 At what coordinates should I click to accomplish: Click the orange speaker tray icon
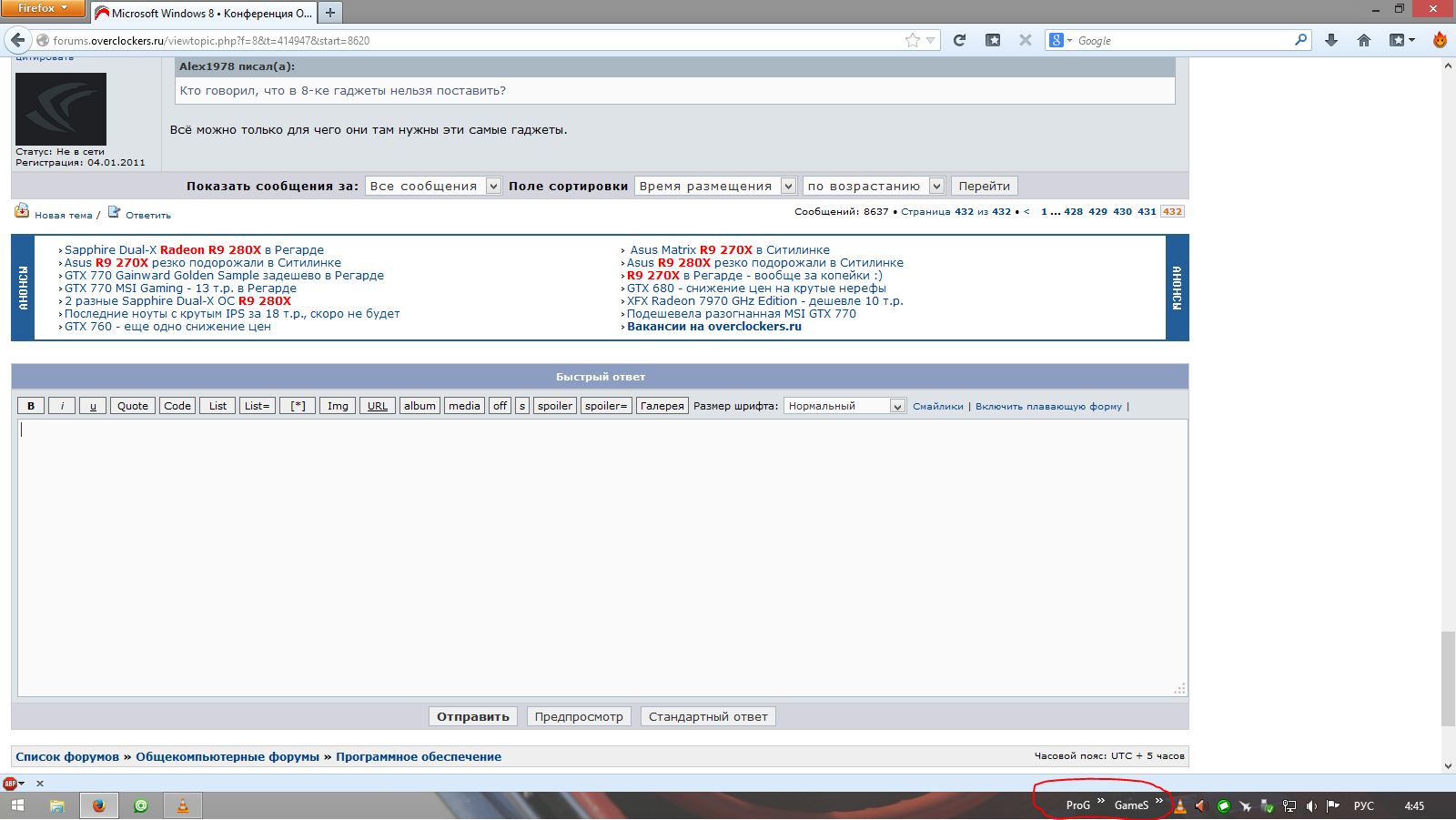click(x=1200, y=805)
